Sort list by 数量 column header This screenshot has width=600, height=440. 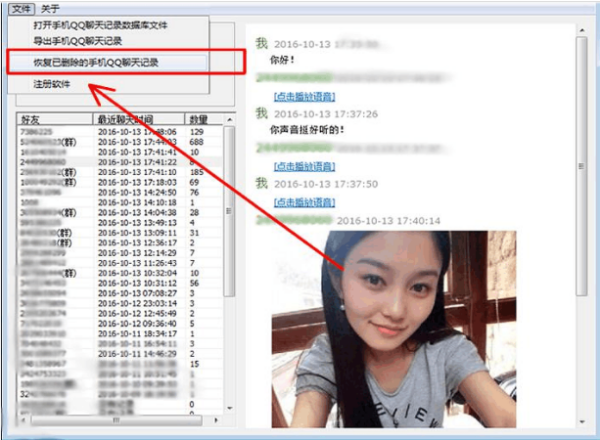(x=204, y=119)
